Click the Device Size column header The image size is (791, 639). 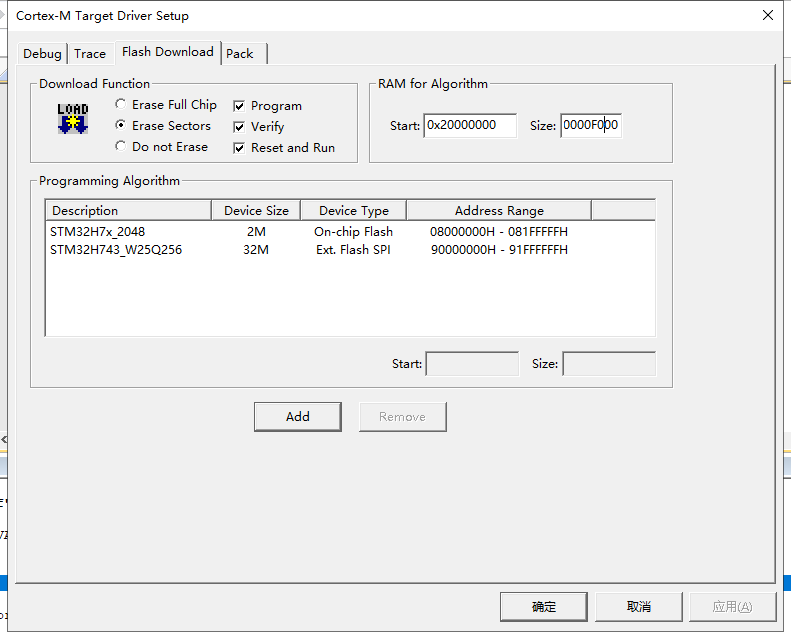[x=256, y=211]
